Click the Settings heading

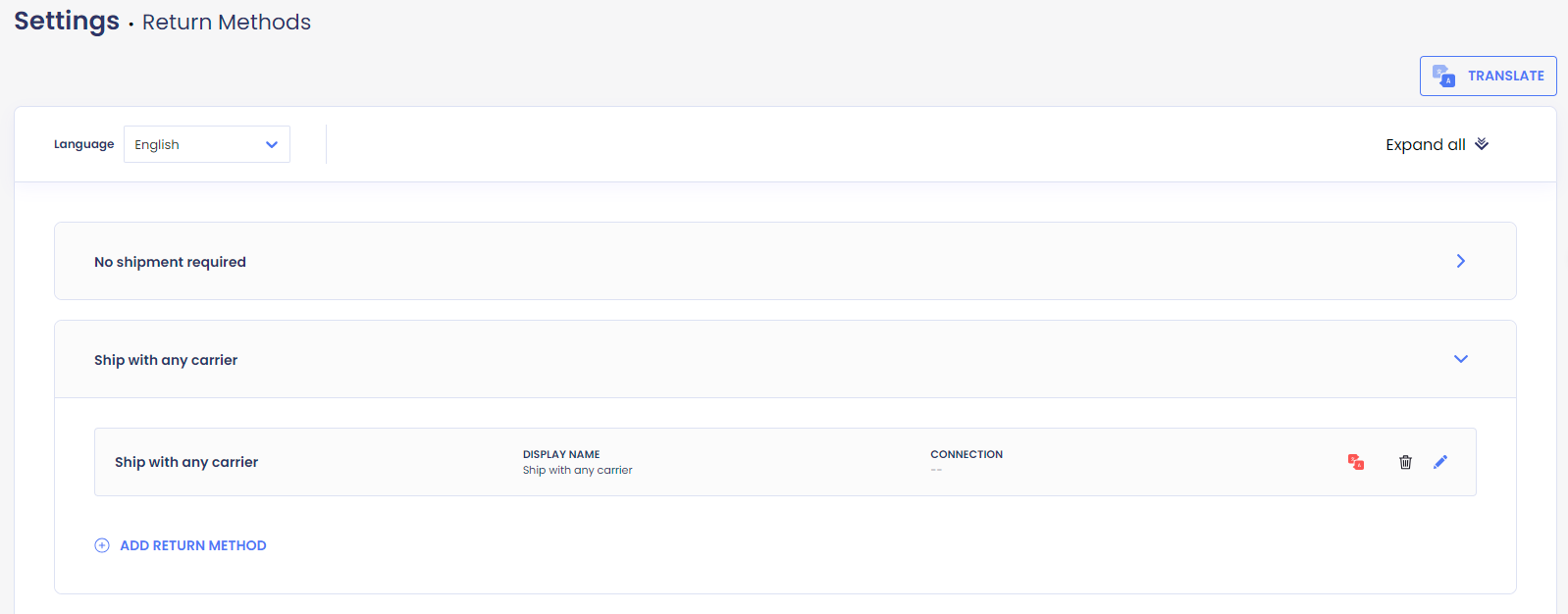[x=67, y=21]
